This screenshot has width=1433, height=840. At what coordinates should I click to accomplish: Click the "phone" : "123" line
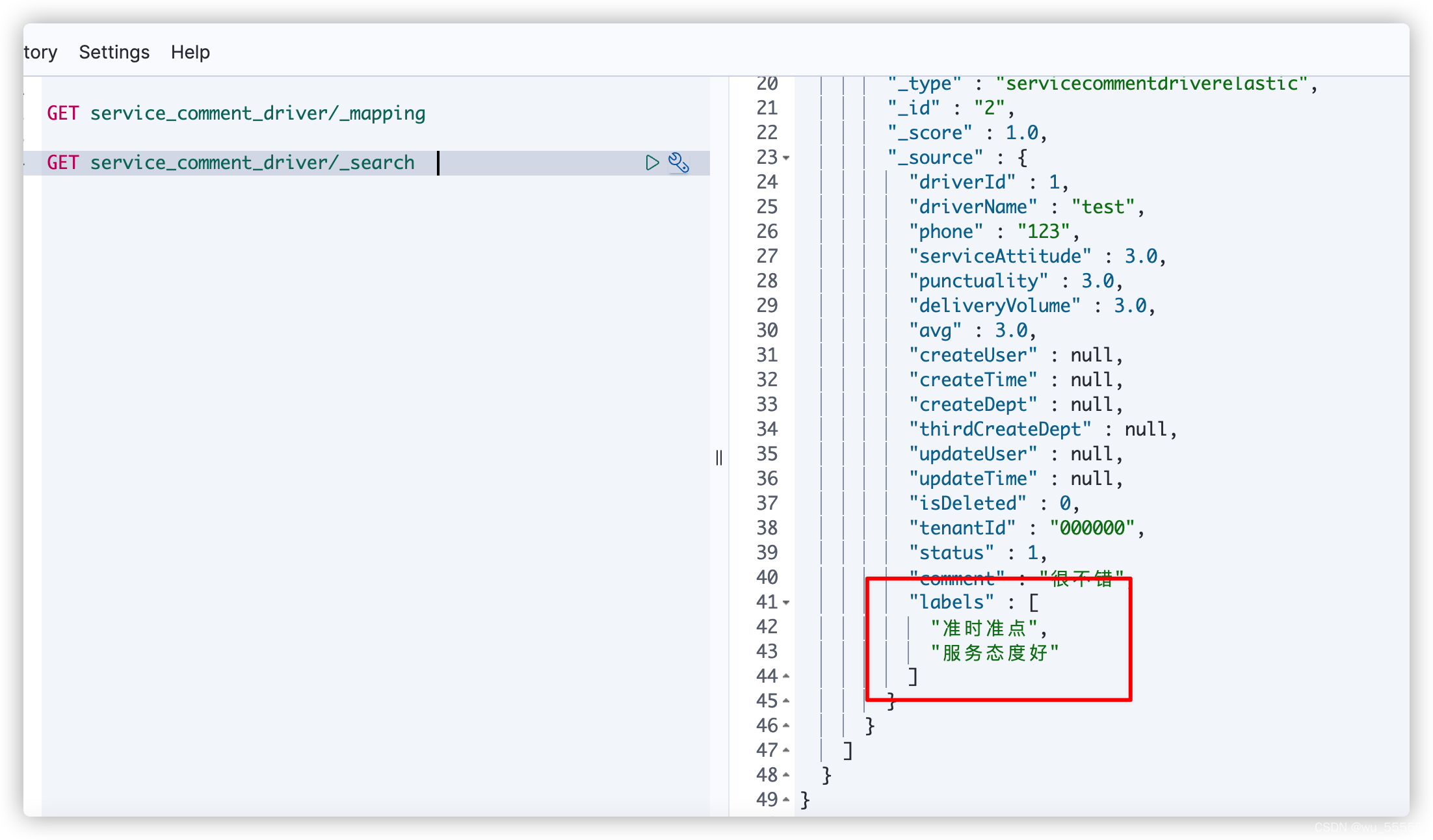pyautogui.click(x=994, y=231)
